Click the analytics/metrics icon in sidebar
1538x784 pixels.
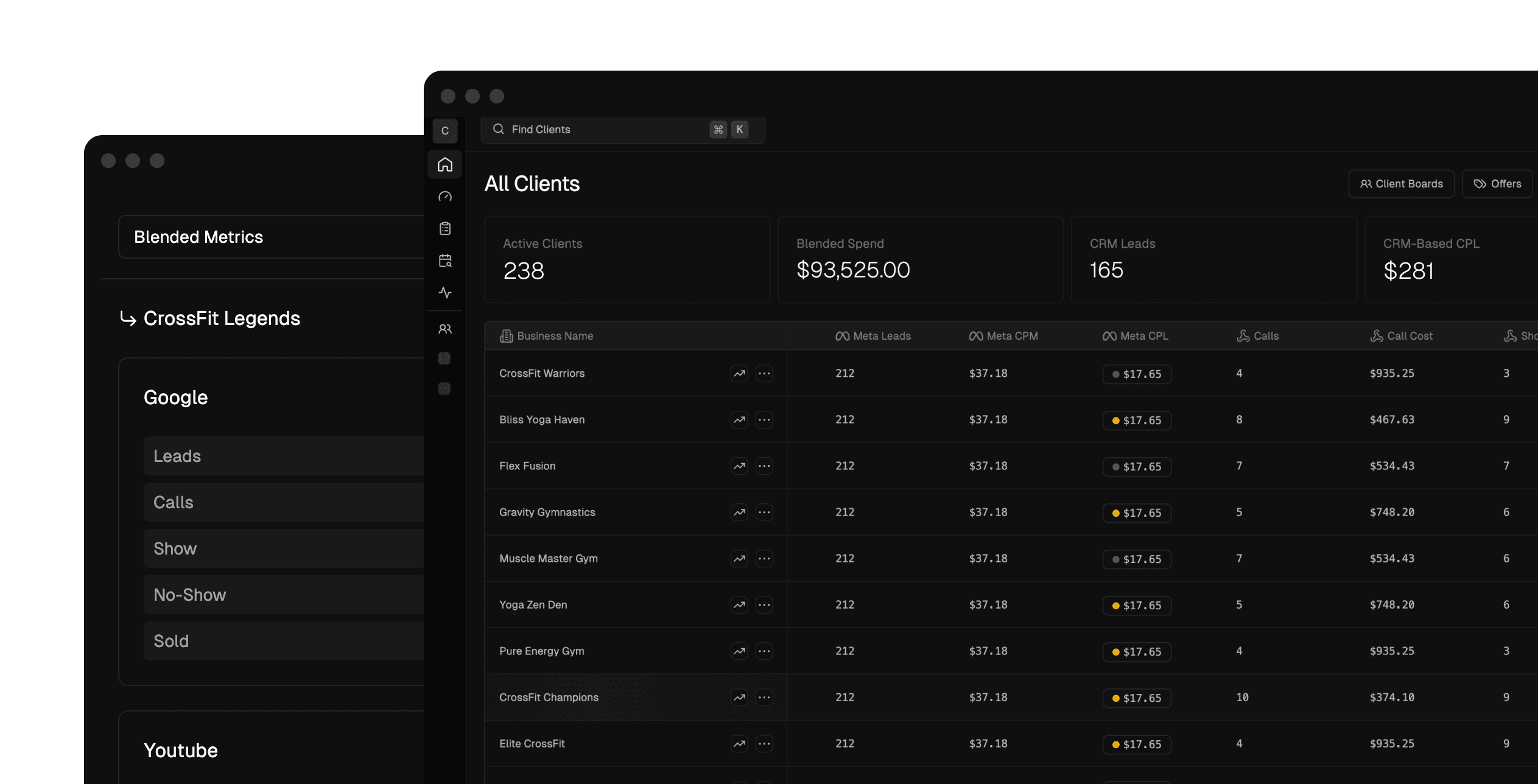[447, 291]
